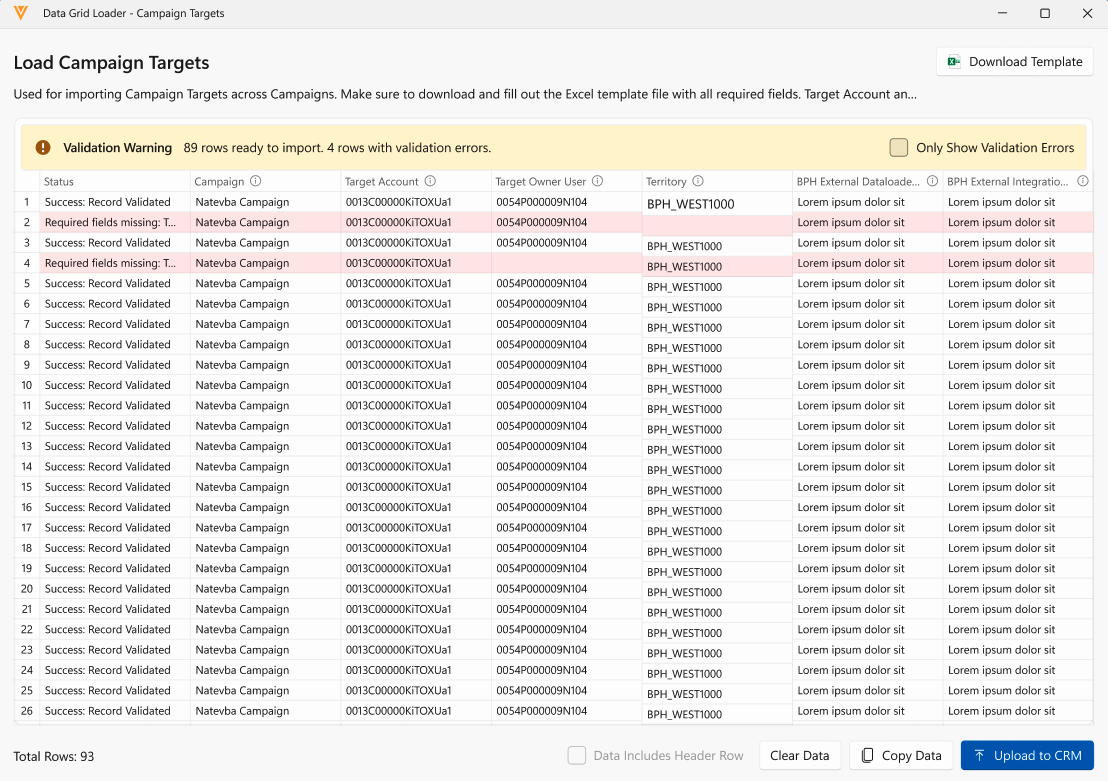The height and width of the screenshot is (781, 1108).
Task: Select row number 10 header
Action: coord(27,385)
